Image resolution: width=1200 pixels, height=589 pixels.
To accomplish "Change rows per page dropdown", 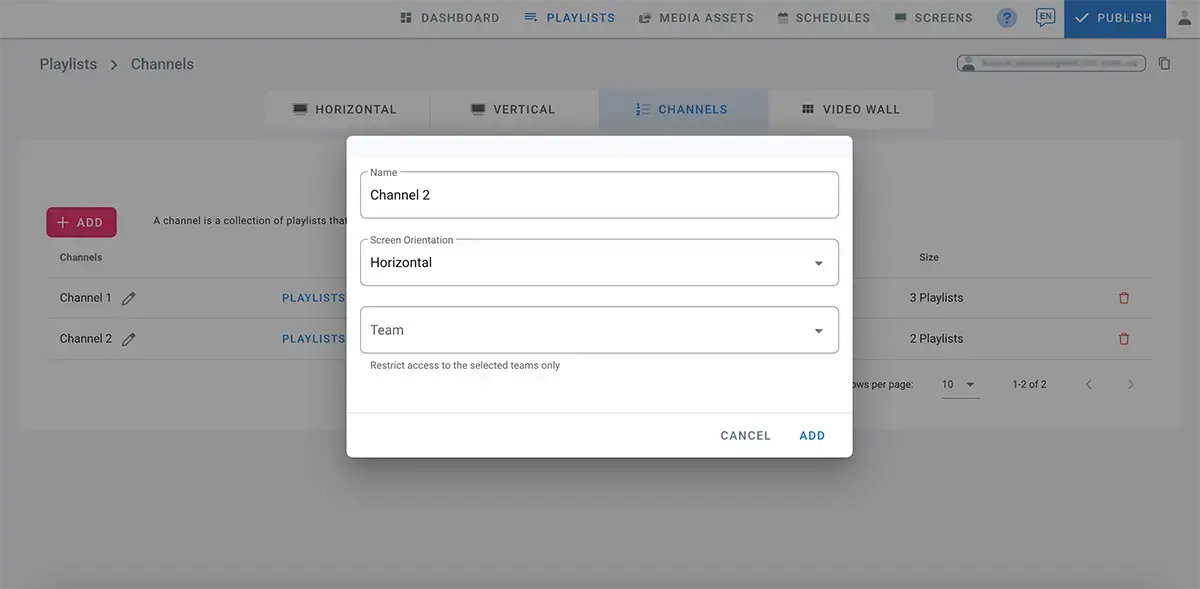I will pos(960,385).
